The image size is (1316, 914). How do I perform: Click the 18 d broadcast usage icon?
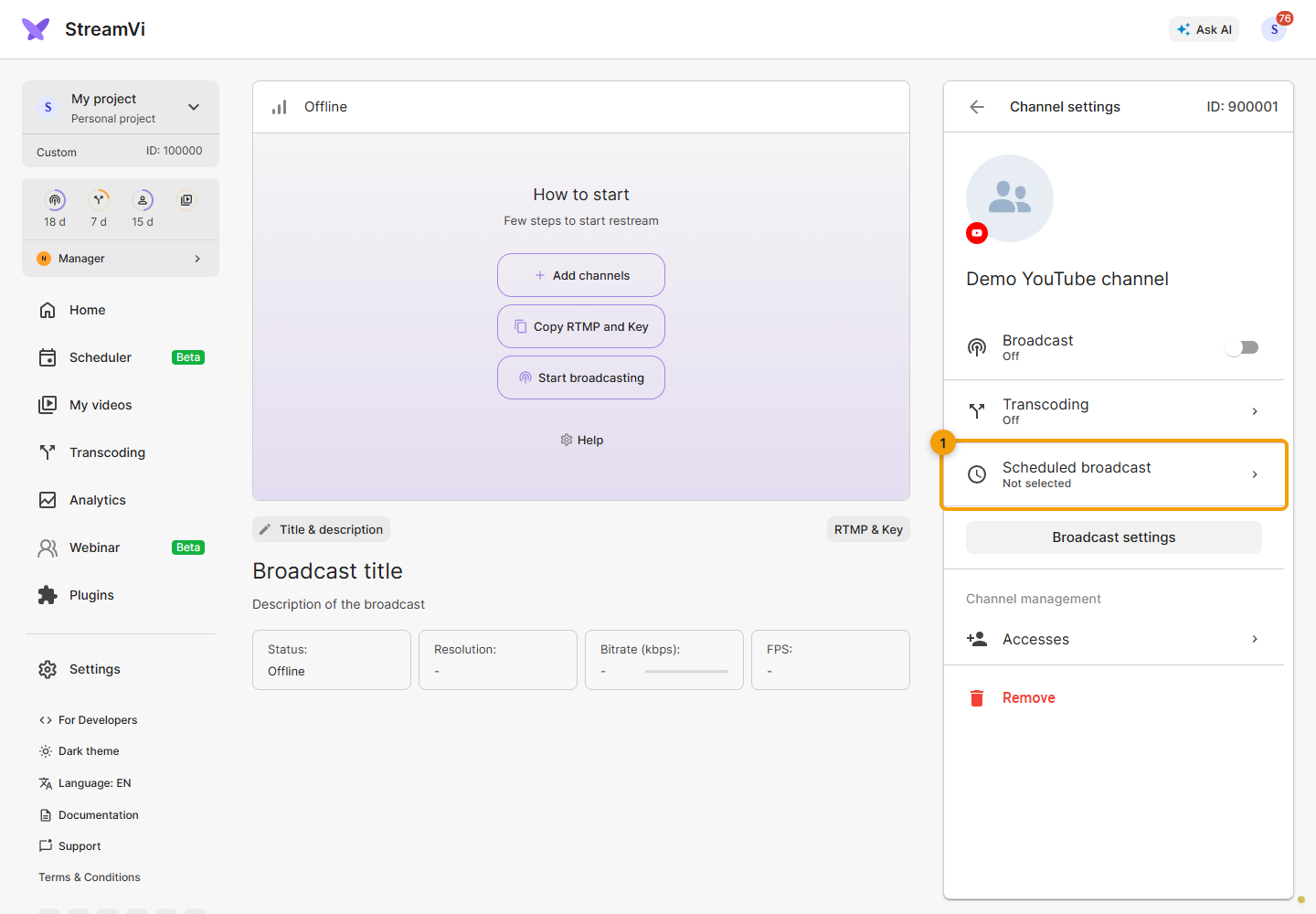point(55,200)
